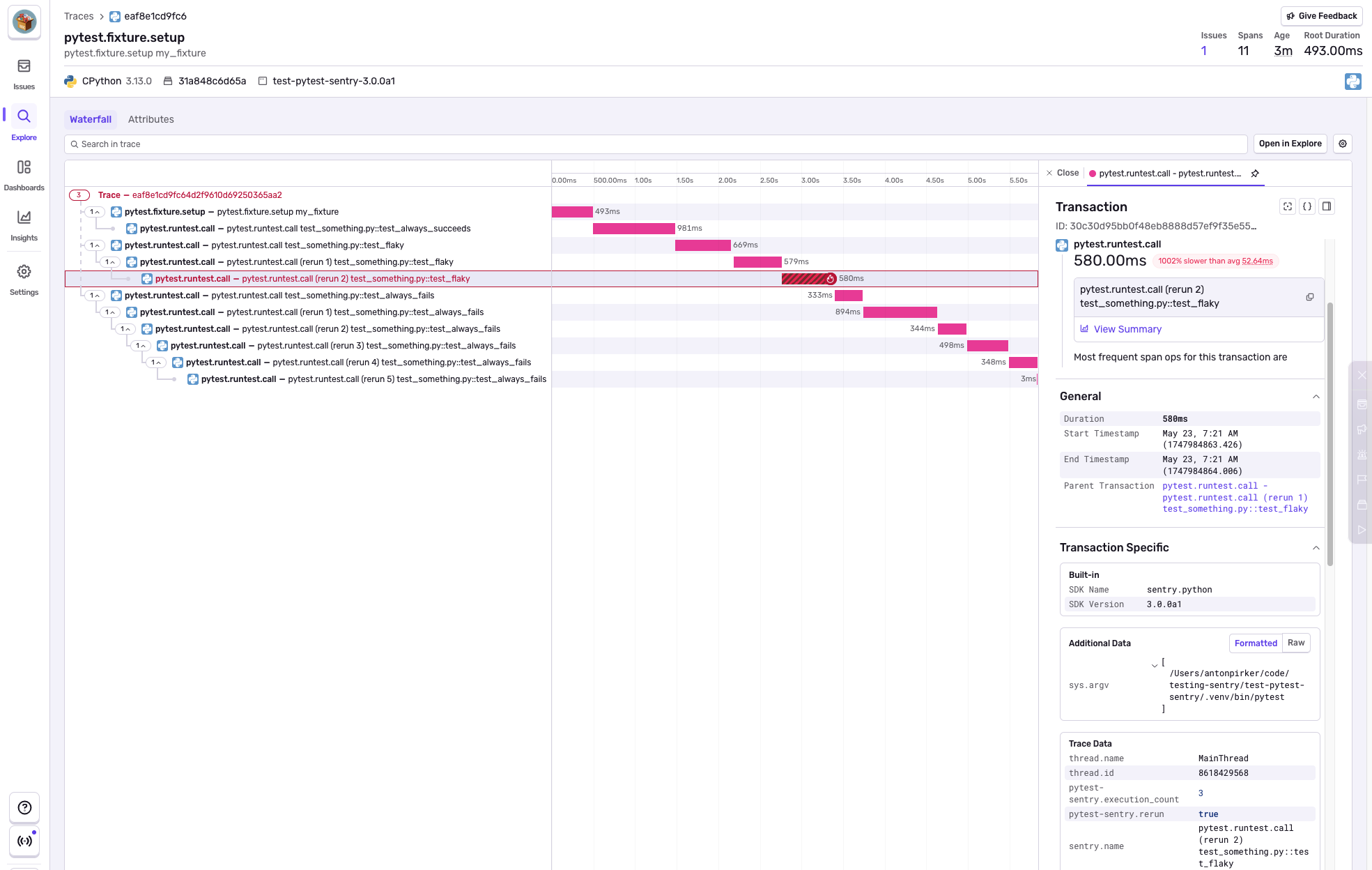Collapse the General section

[x=1316, y=397]
